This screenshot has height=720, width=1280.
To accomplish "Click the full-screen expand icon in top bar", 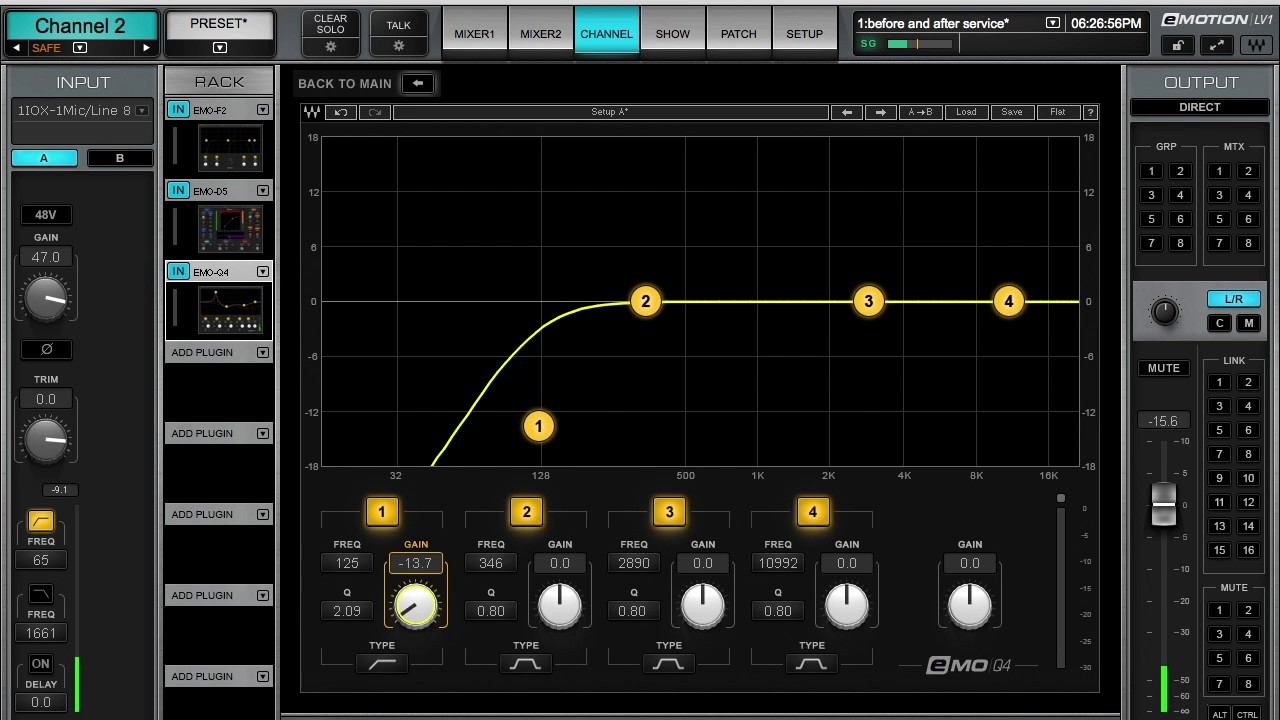I will [x=1217, y=45].
